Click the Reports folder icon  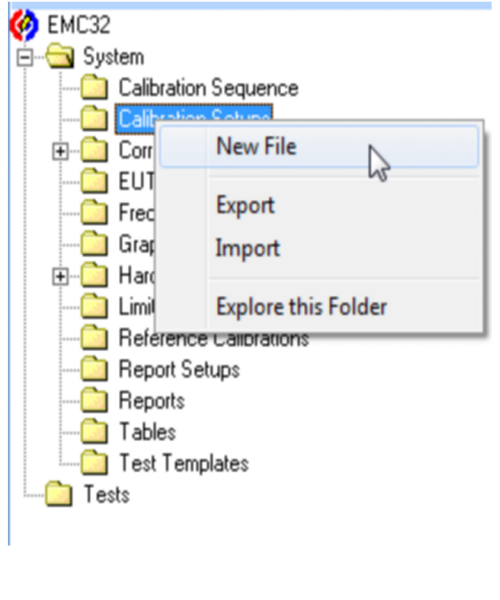pyautogui.click(x=94, y=400)
